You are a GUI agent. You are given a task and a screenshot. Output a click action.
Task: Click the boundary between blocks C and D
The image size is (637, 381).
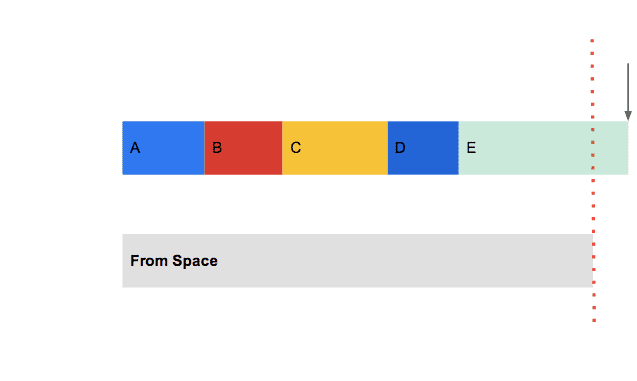point(388,148)
